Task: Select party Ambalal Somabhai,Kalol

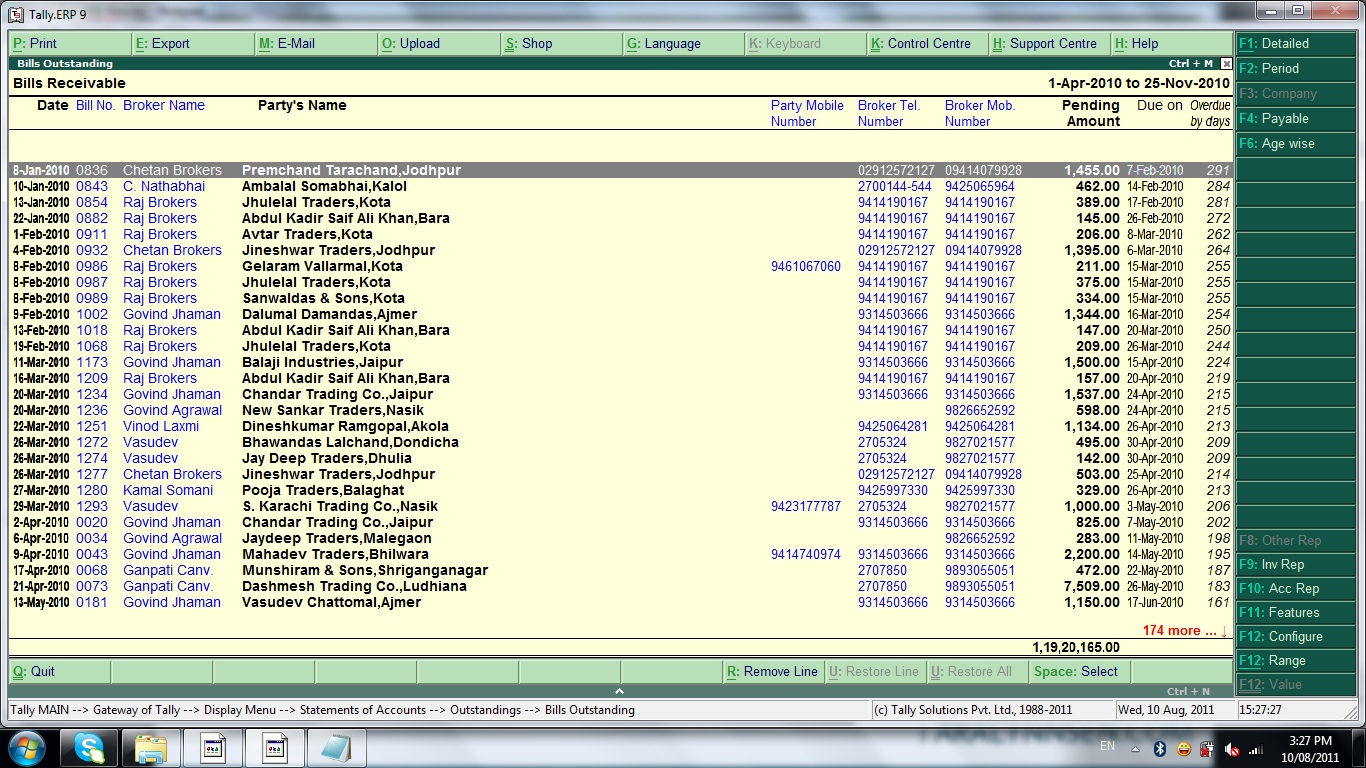Action: (324, 186)
